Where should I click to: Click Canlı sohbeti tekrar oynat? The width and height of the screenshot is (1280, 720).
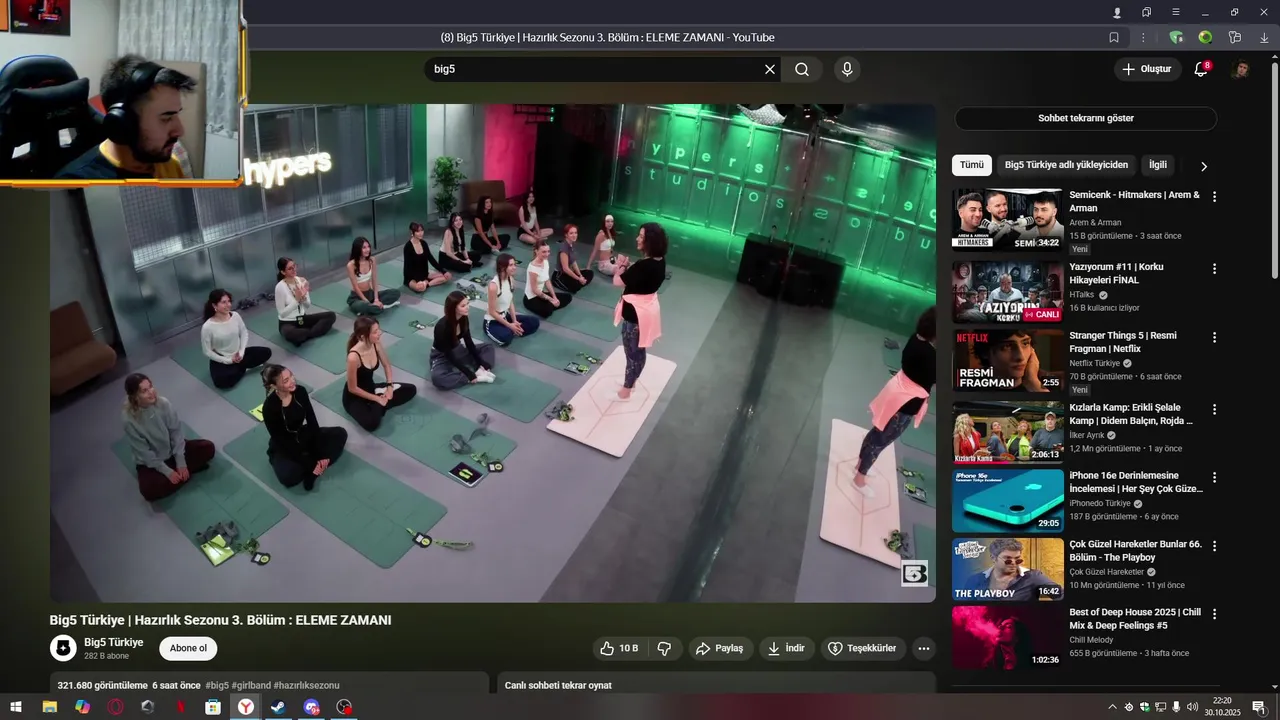pyautogui.click(x=558, y=685)
